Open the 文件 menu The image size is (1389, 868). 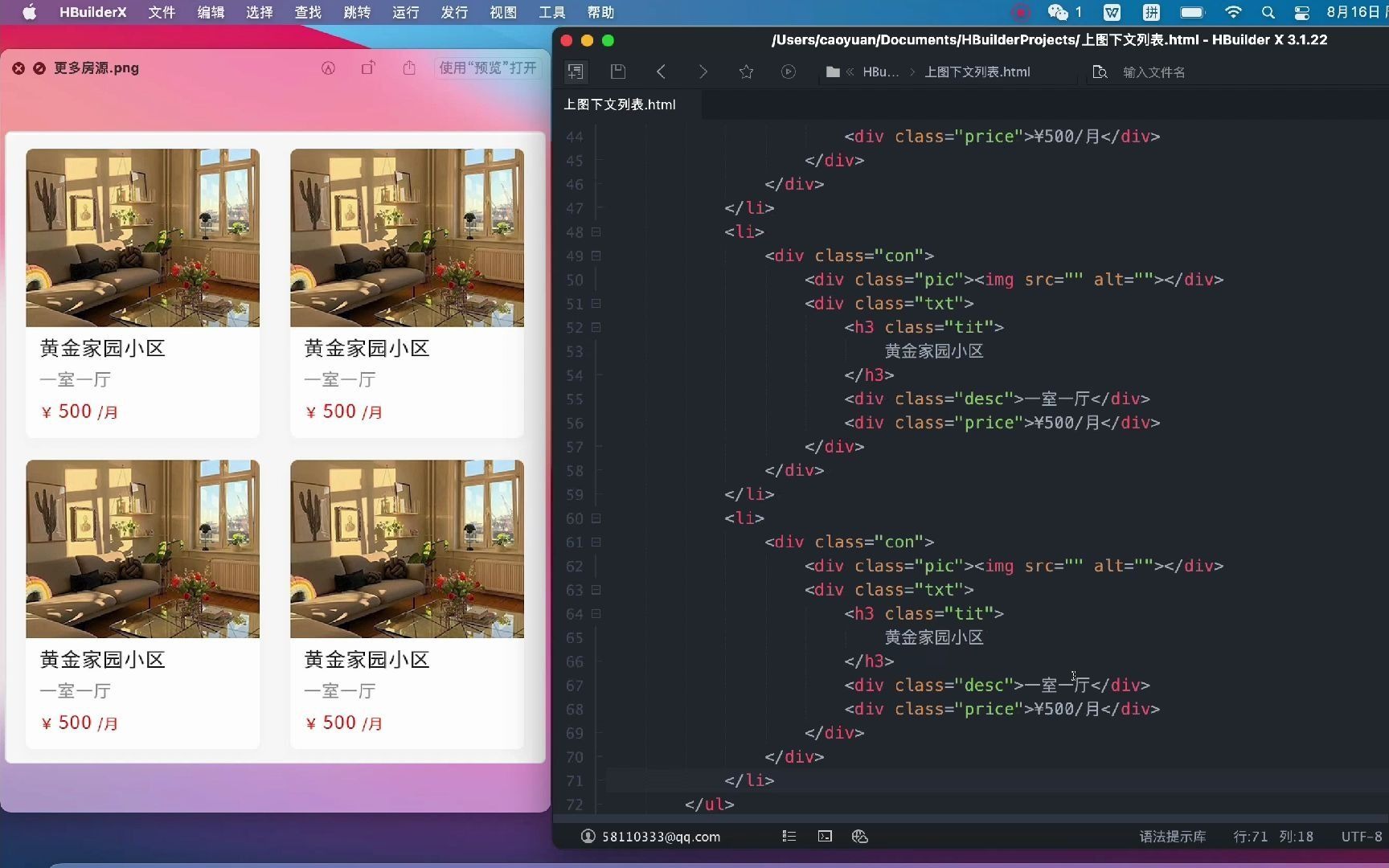(x=162, y=12)
